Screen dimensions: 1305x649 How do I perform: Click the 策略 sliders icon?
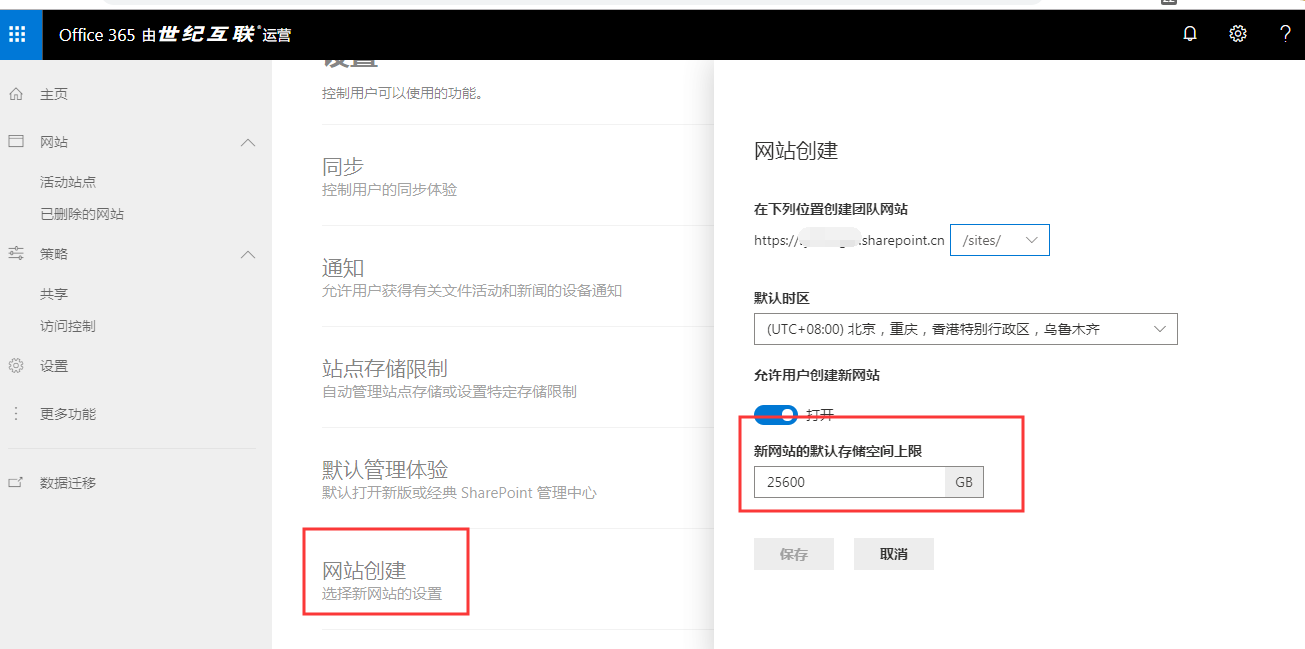[16, 254]
